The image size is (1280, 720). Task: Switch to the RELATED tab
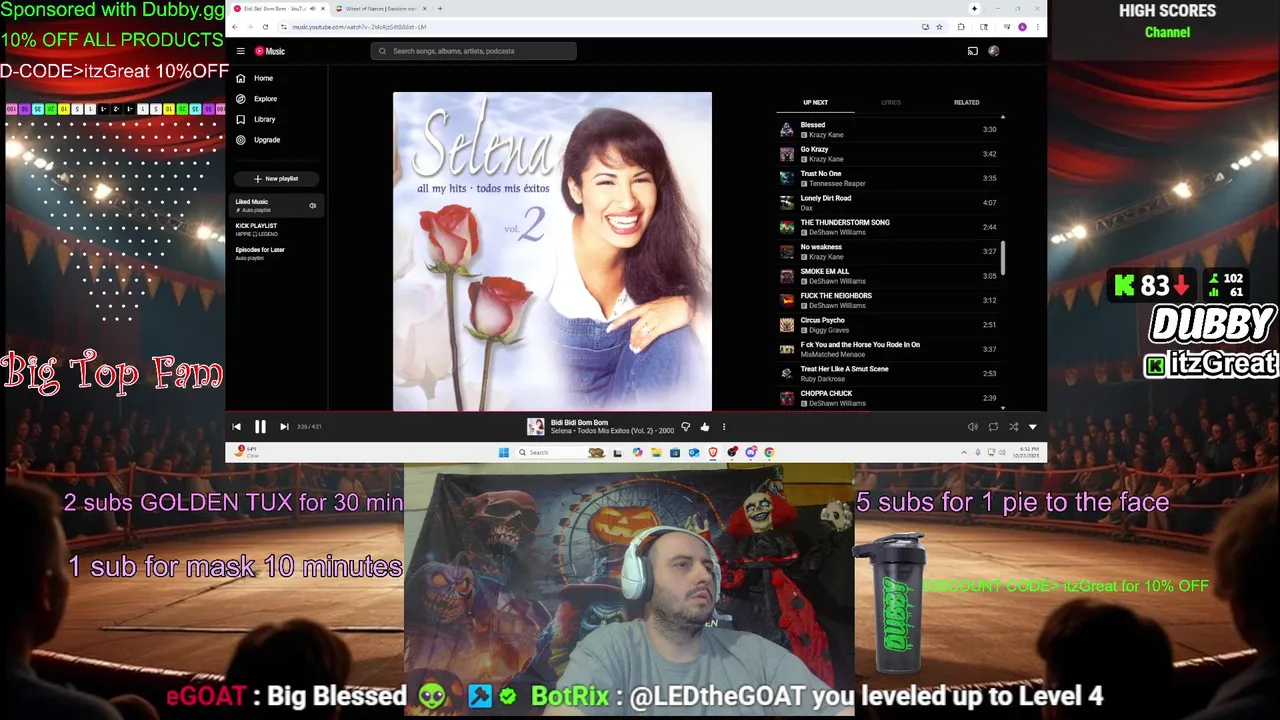(x=966, y=102)
